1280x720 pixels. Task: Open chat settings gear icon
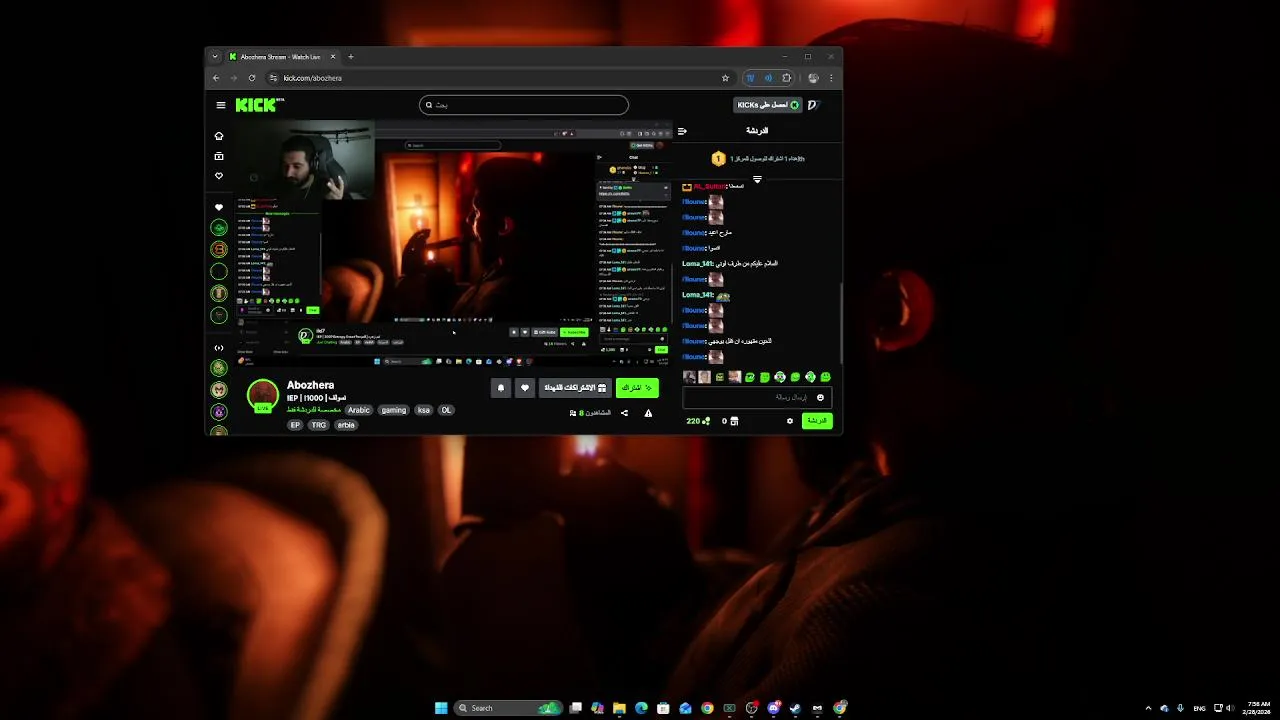(790, 421)
